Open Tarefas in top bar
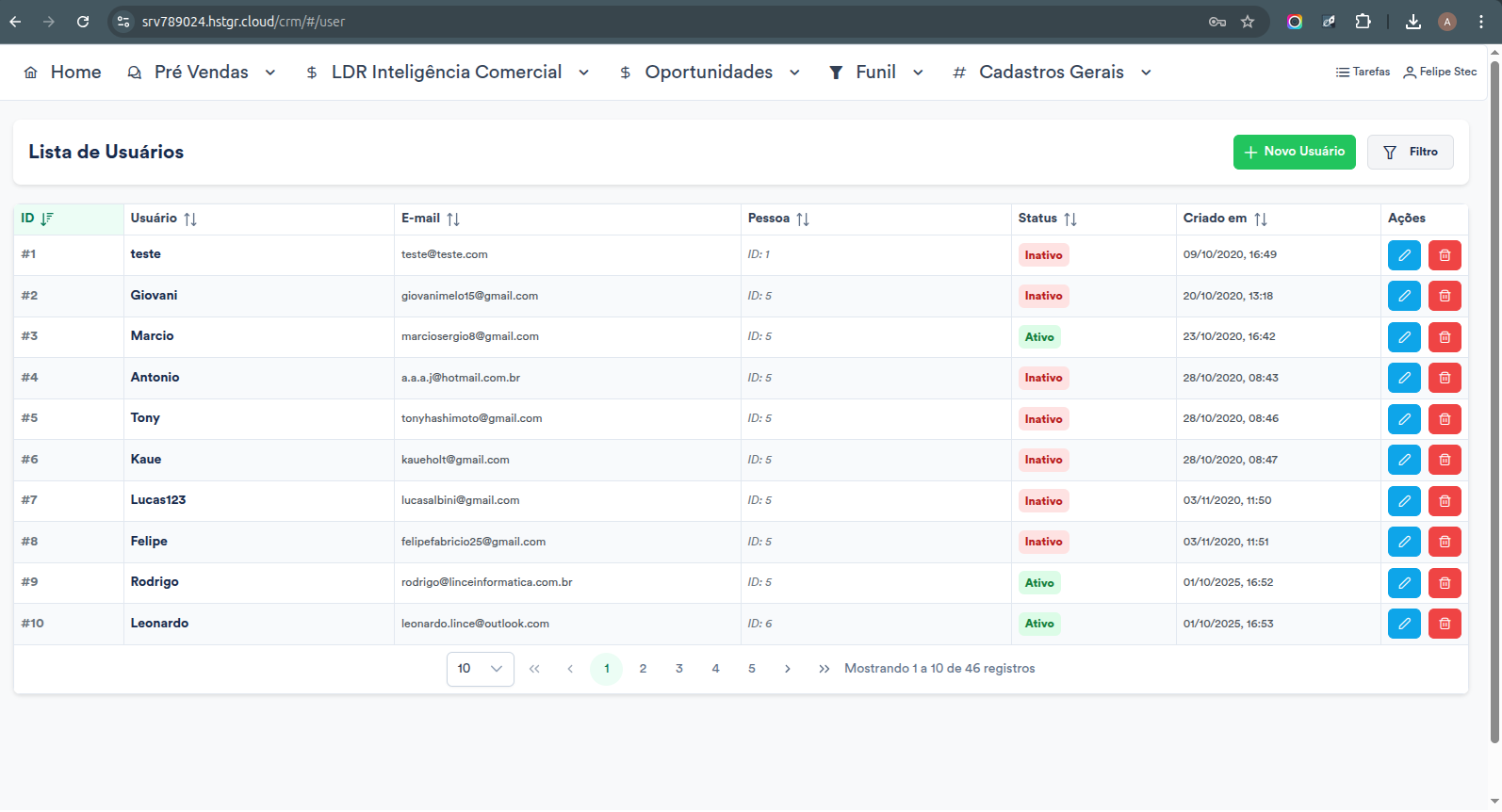Viewport: 1502px width, 812px height. 1363,73
